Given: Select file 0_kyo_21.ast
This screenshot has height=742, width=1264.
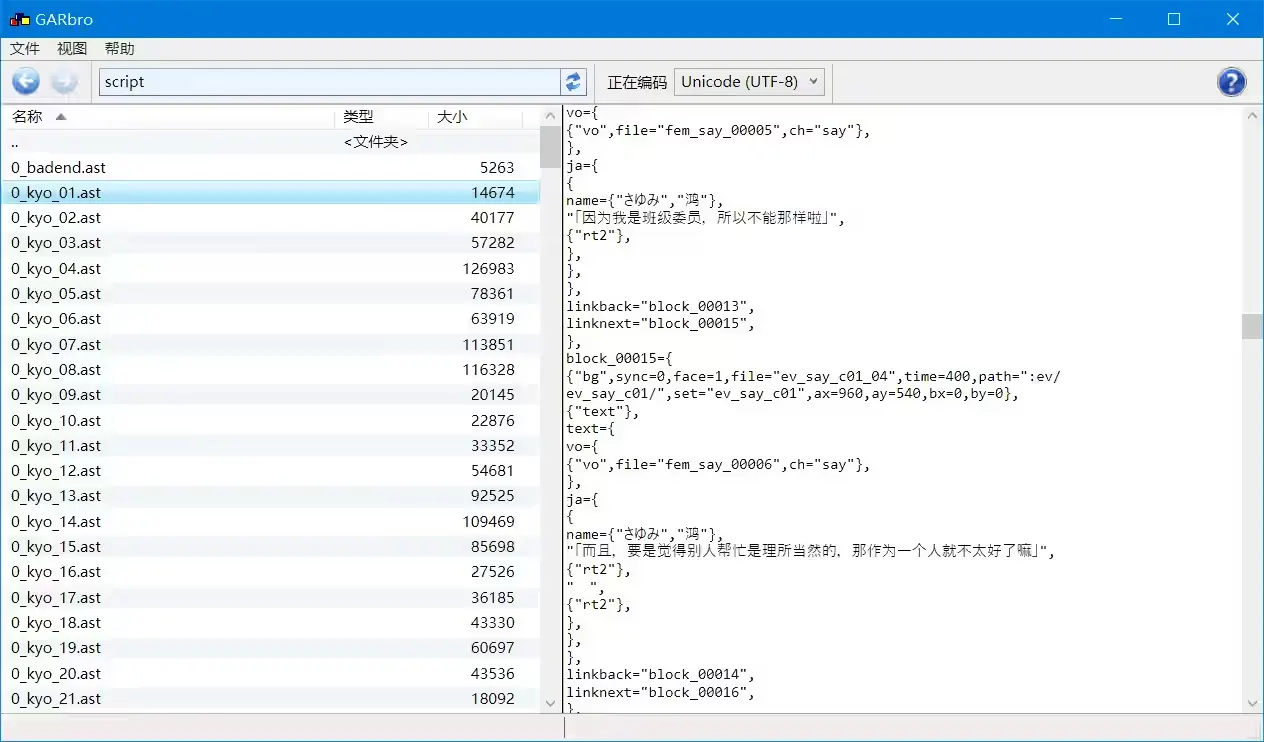Looking at the screenshot, I should tap(270, 699).
